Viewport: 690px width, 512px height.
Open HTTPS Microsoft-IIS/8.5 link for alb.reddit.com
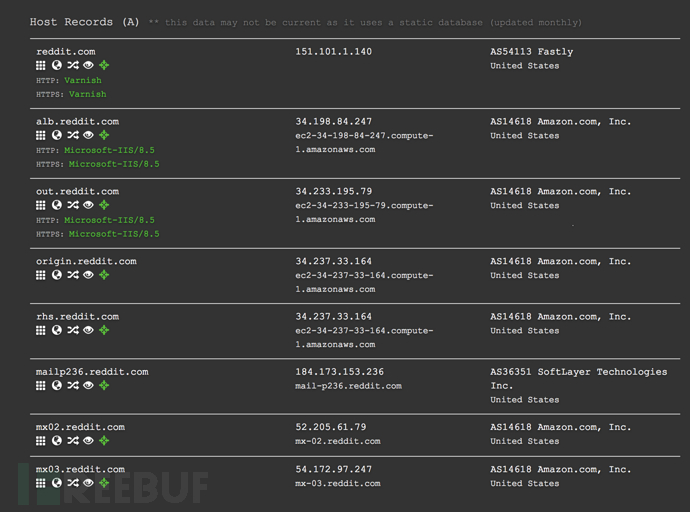[x=114, y=164]
